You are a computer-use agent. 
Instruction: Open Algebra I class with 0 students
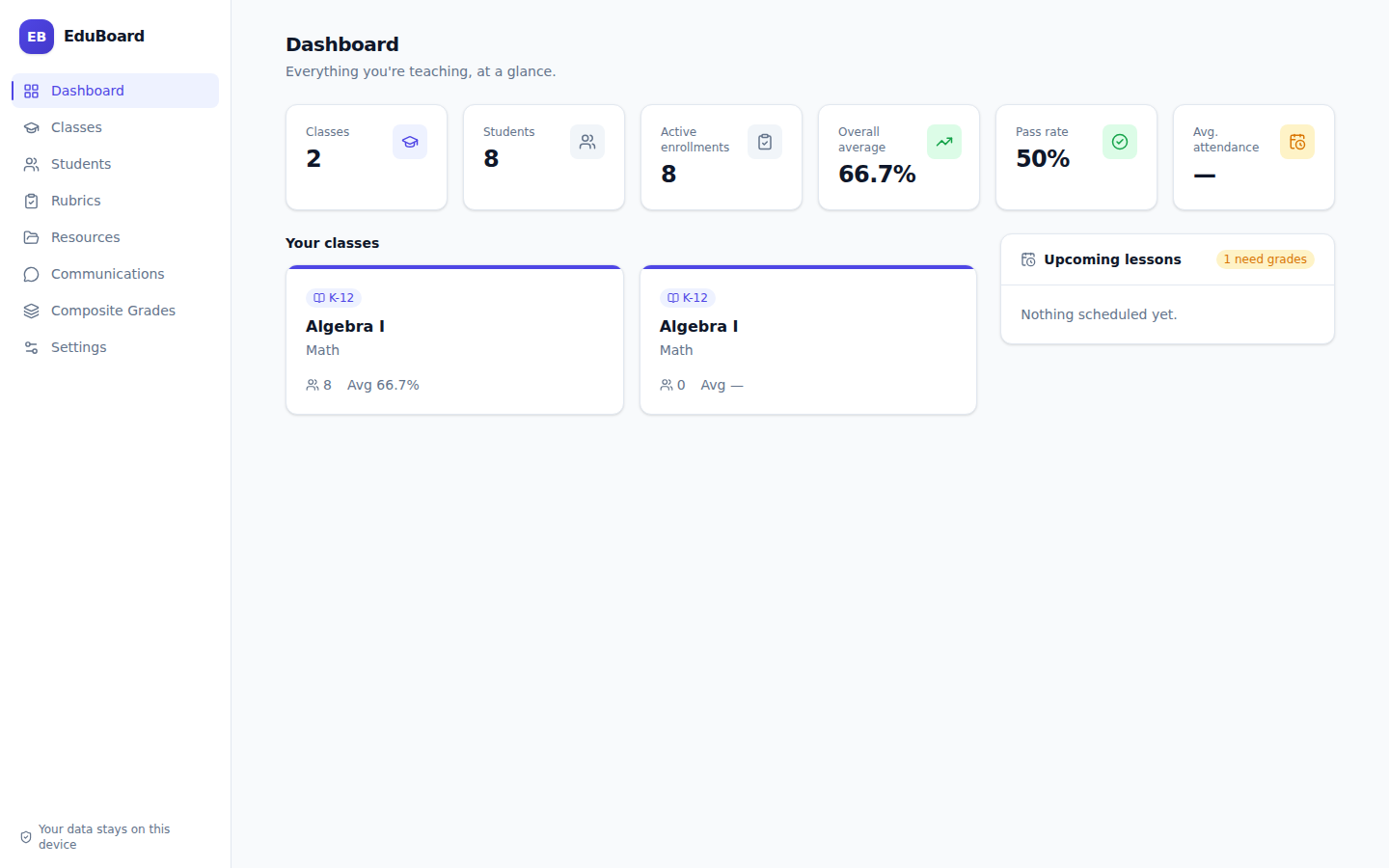tap(808, 340)
